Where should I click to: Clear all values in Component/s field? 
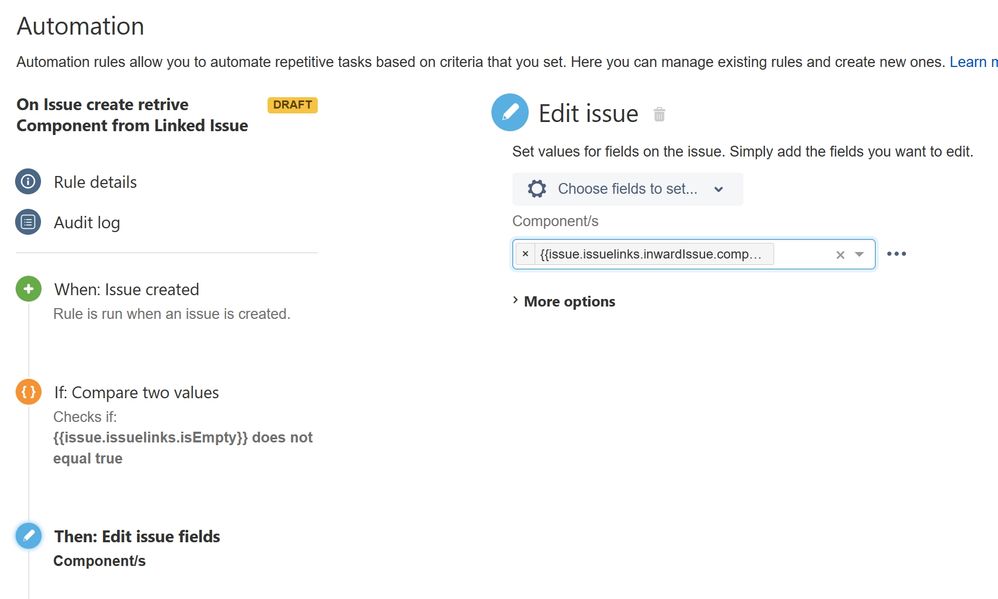click(x=840, y=255)
